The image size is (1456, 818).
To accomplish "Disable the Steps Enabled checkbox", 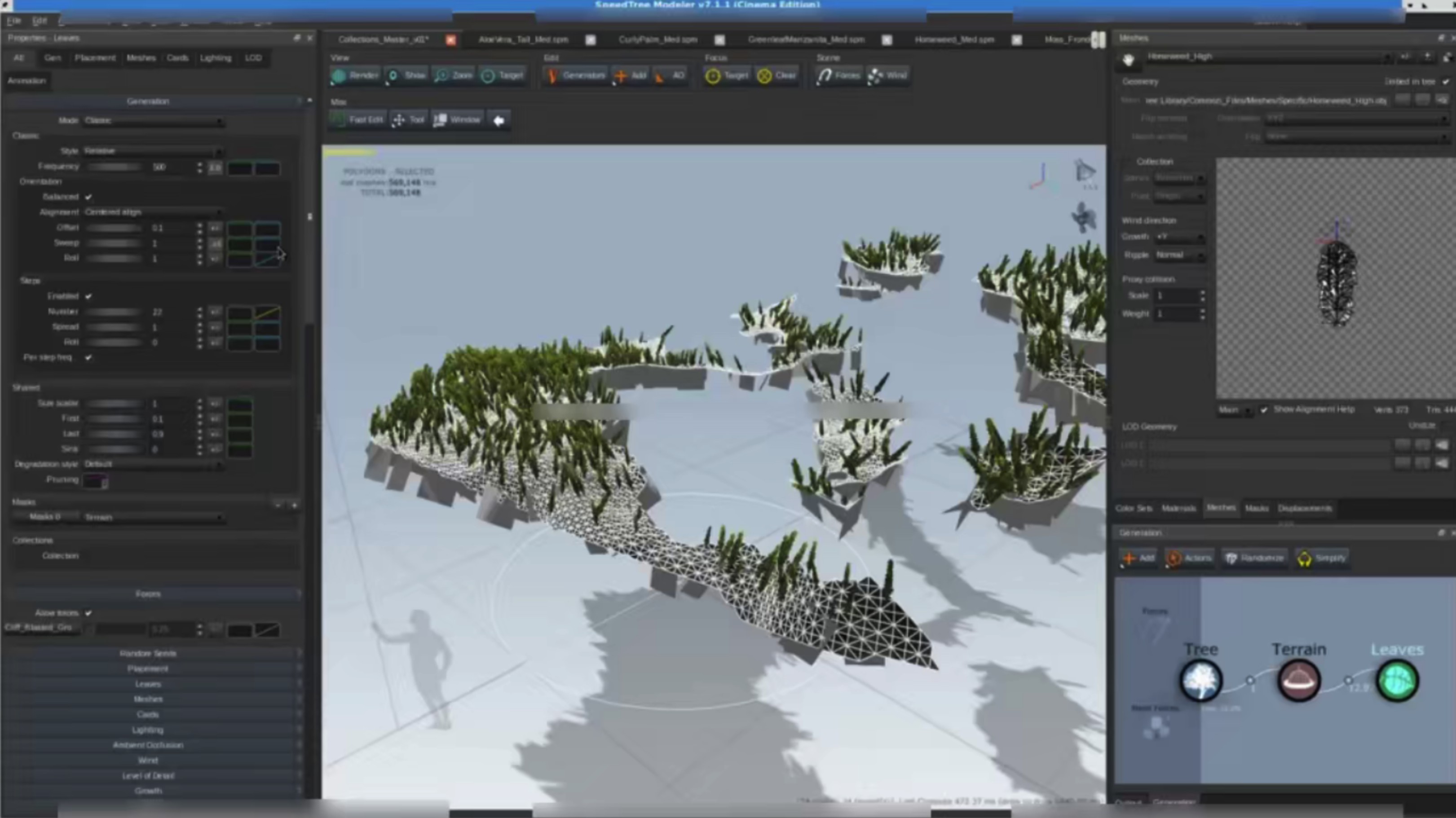I will [88, 297].
